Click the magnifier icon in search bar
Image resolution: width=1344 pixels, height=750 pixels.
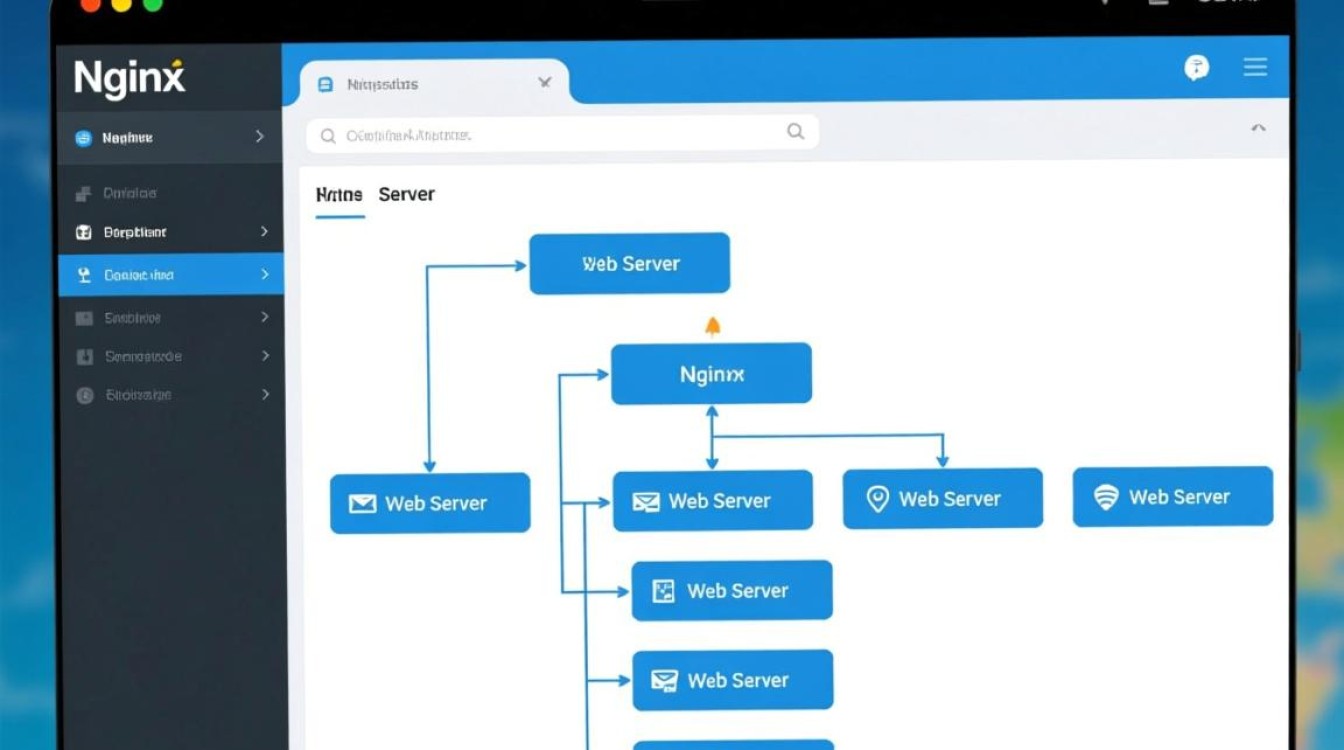pyautogui.click(x=795, y=131)
